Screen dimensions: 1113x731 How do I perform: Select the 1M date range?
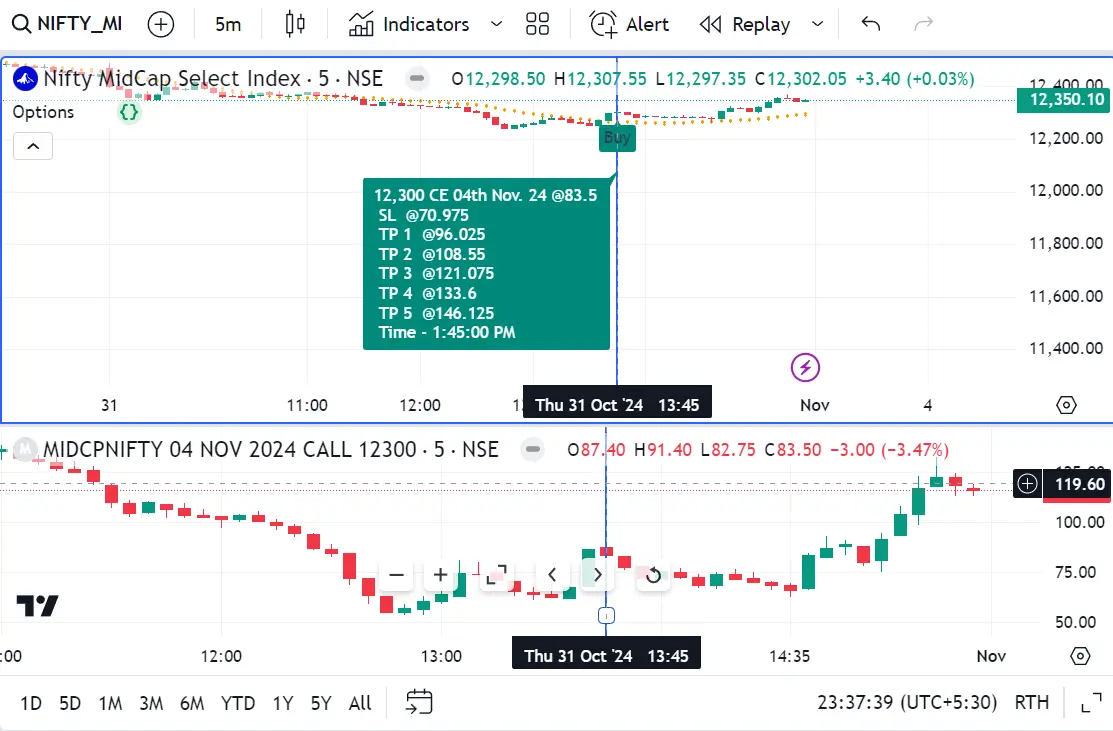tap(110, 703)
